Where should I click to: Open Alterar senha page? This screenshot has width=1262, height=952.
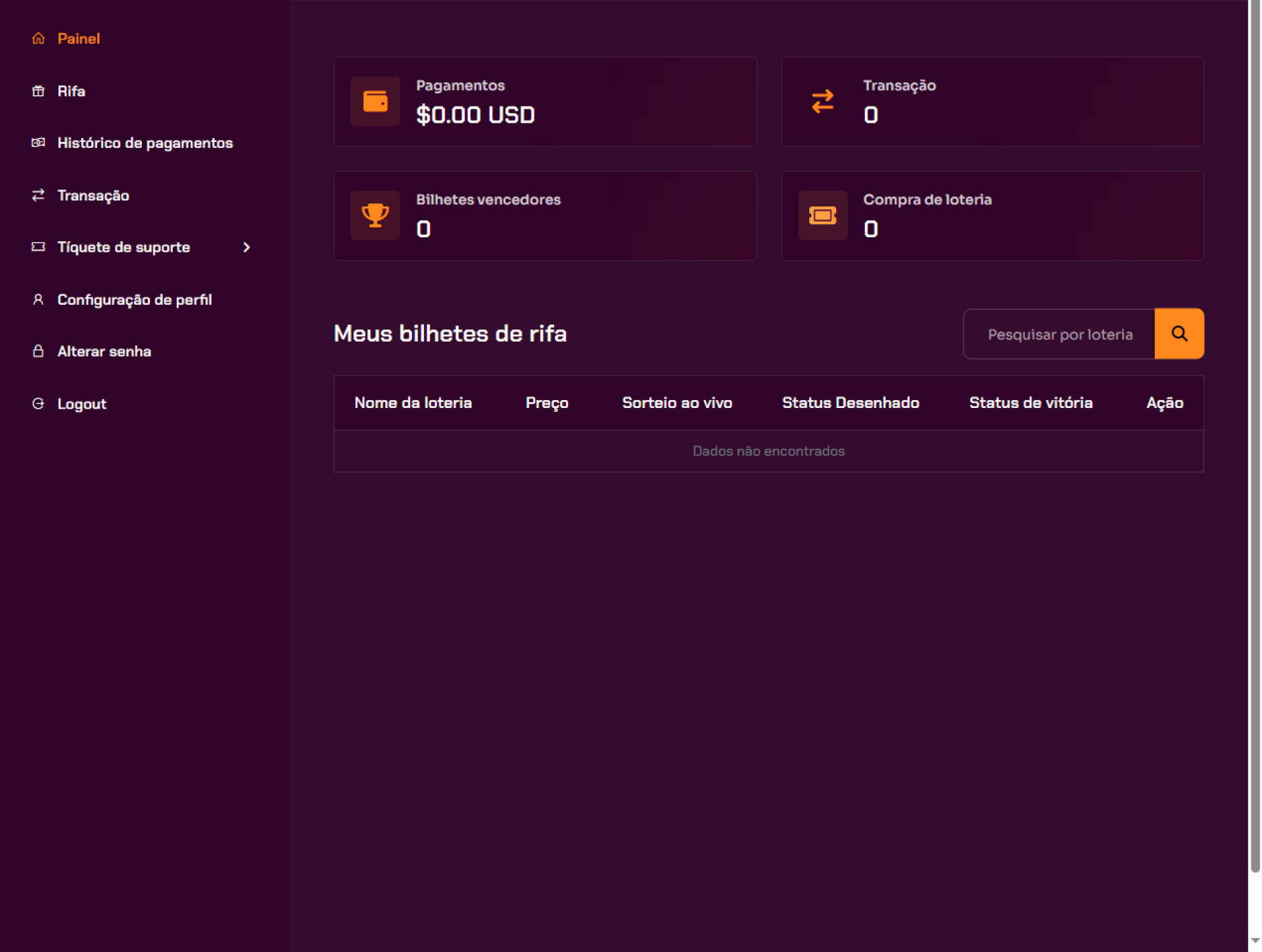click(x=104, y=351)
